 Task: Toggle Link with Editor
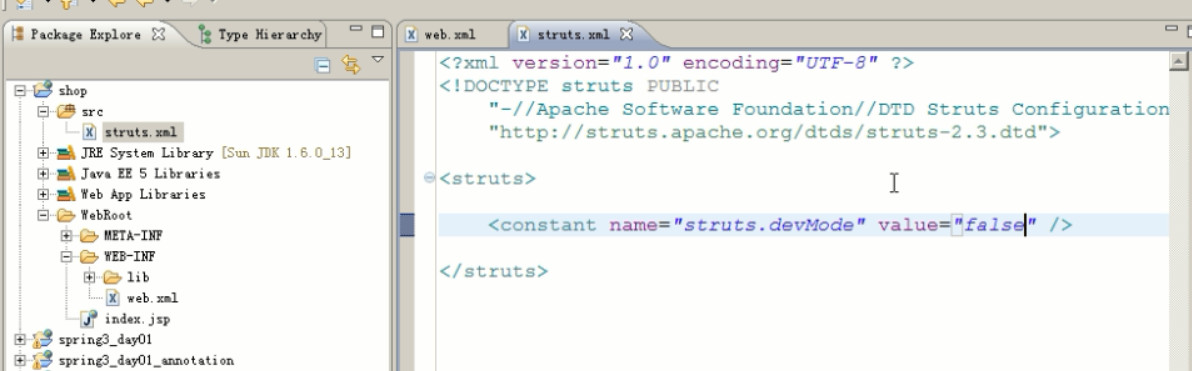point(350,65)
